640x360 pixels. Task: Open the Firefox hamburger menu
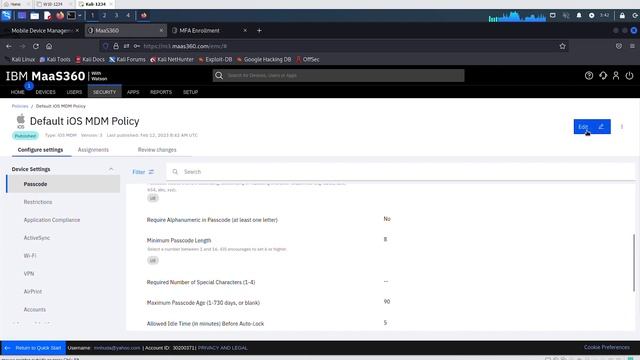632,46
